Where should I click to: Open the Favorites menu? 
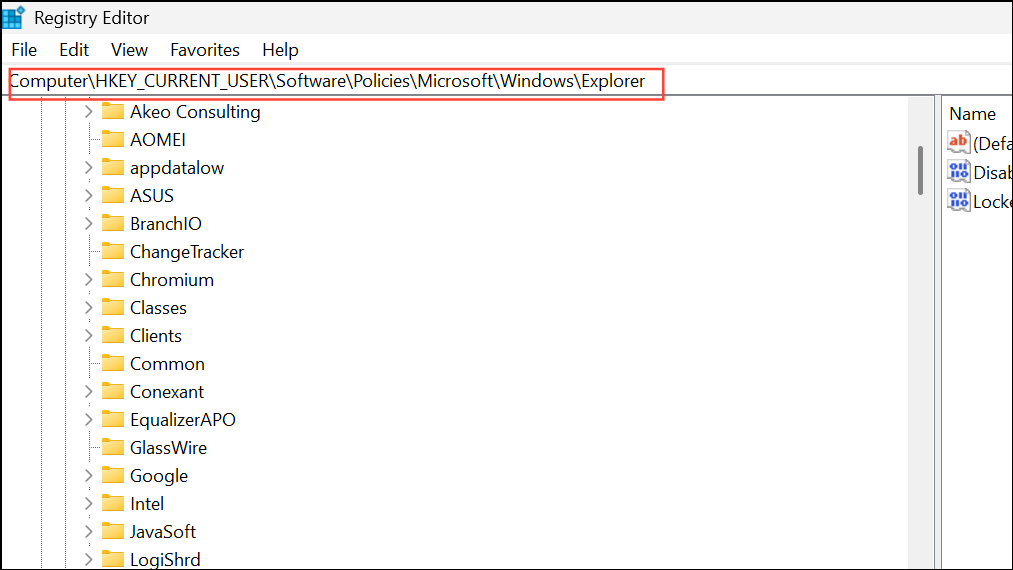tap(205, 50)
